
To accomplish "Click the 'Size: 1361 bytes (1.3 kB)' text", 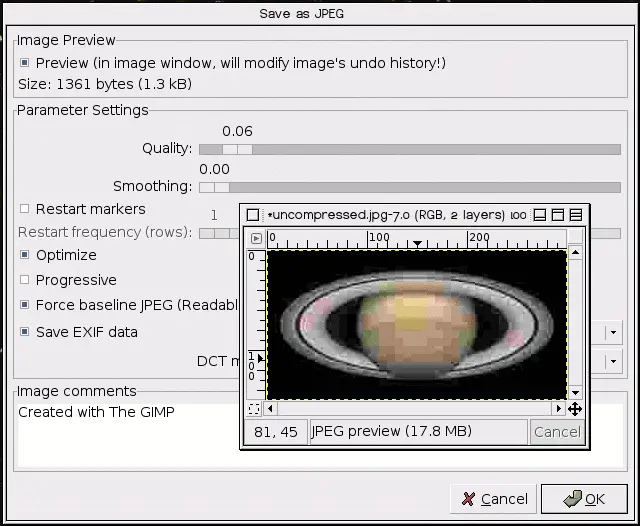I will 105,84.
